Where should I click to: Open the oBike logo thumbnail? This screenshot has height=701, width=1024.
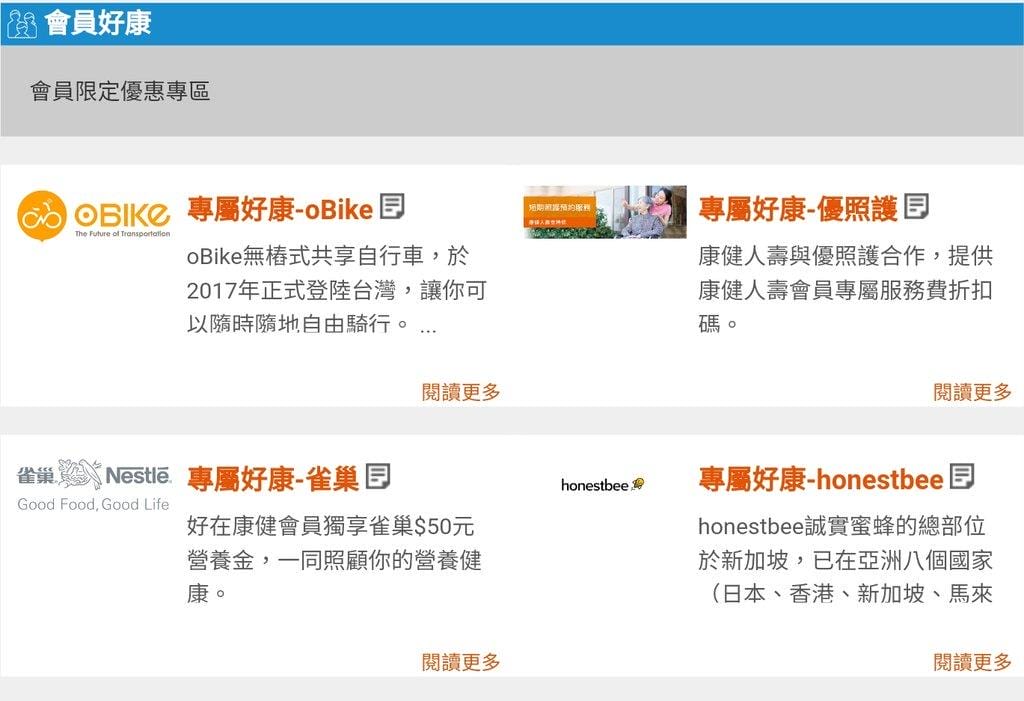click(93, 216)
